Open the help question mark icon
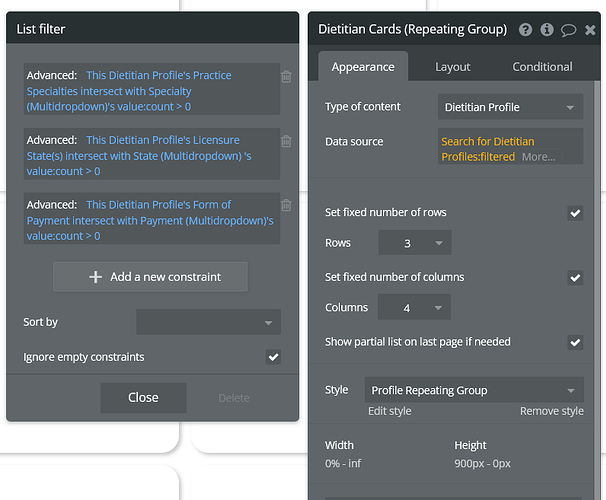This screenshot has height=500, width=606. tap(525, 29)
